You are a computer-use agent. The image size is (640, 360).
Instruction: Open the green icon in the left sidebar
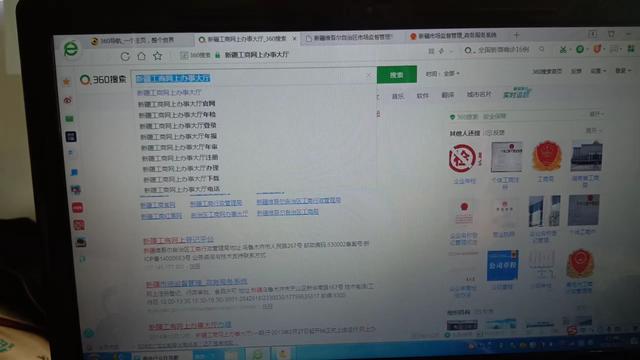pyautogui.click(x=69, y=118)
